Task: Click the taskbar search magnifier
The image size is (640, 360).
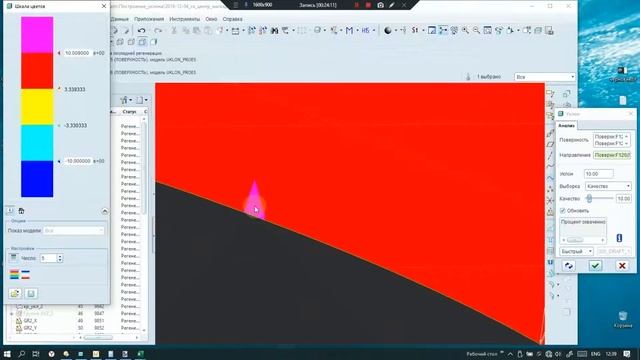Action: pyautogui.click(x=22, y=354)
